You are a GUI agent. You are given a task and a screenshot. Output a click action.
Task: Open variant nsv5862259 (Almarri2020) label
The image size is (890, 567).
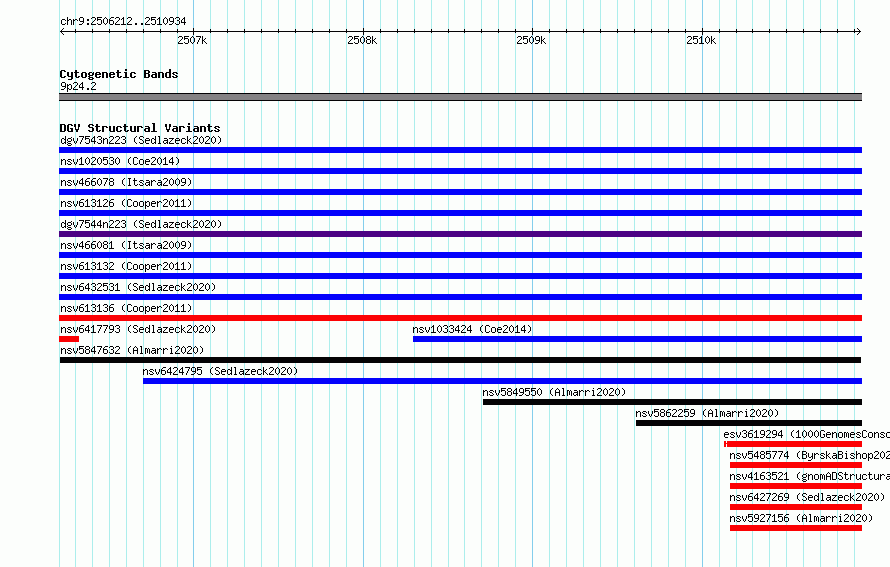click(x=707, y=413)
